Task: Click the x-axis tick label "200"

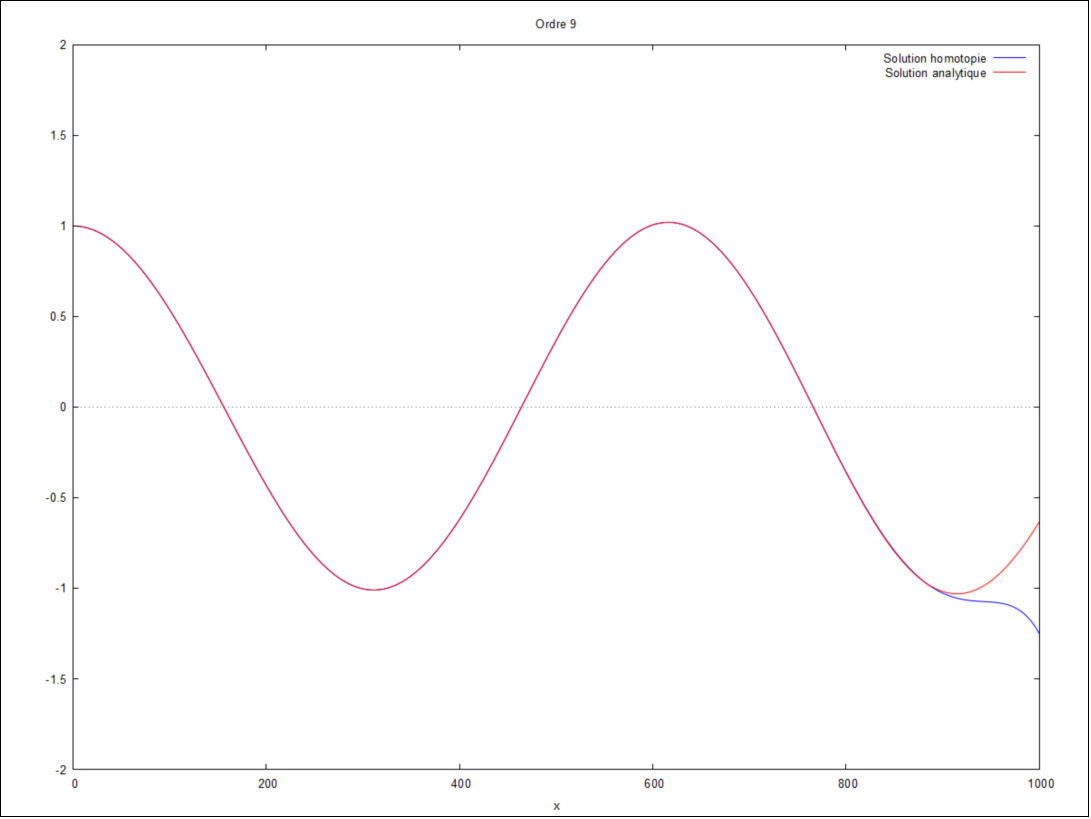Action: click(267, 784)
